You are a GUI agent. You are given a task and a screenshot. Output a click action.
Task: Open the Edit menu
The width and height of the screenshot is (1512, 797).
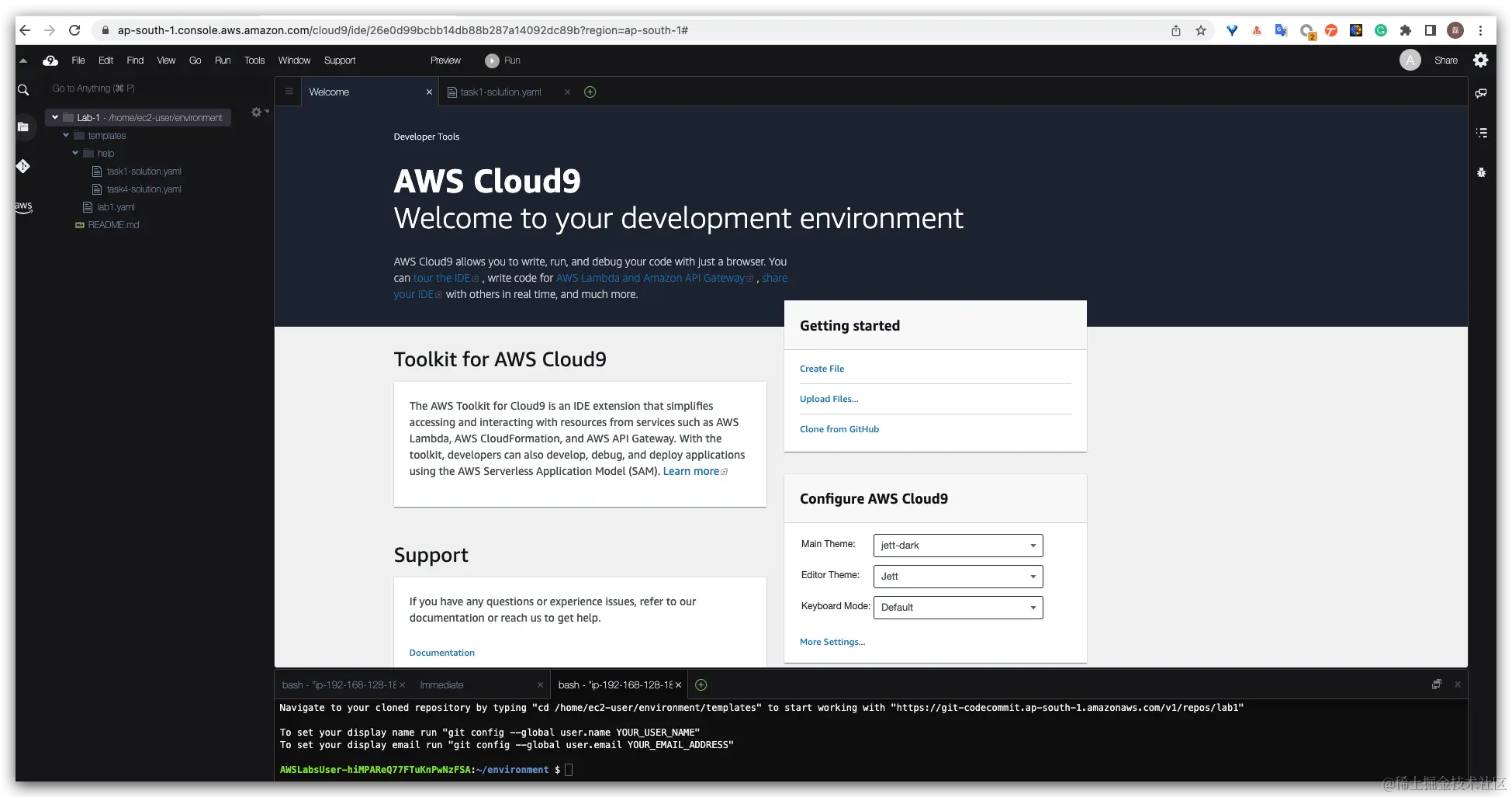click(106, 61)
